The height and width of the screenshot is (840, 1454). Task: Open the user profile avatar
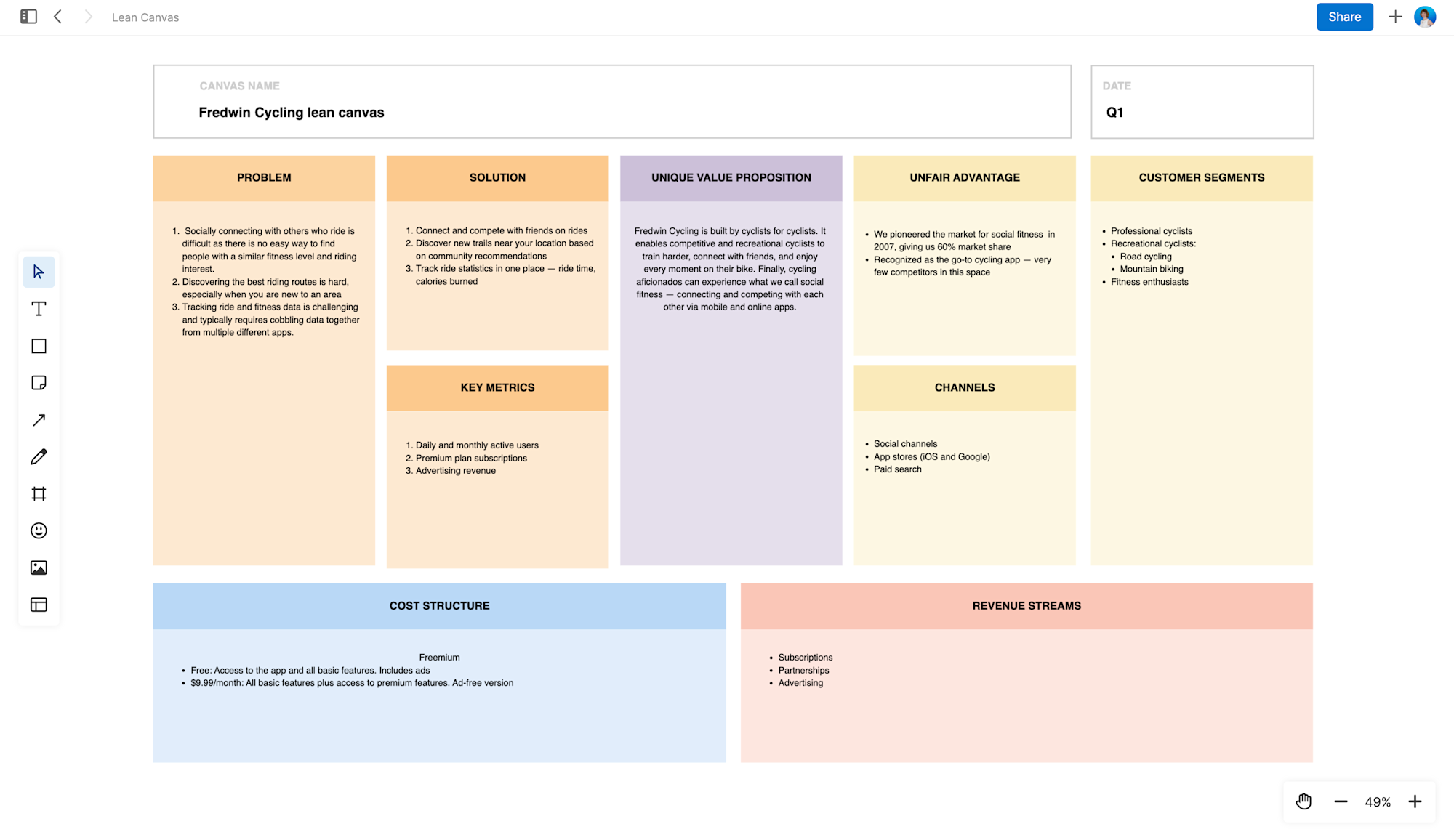tap(1425, 17)
